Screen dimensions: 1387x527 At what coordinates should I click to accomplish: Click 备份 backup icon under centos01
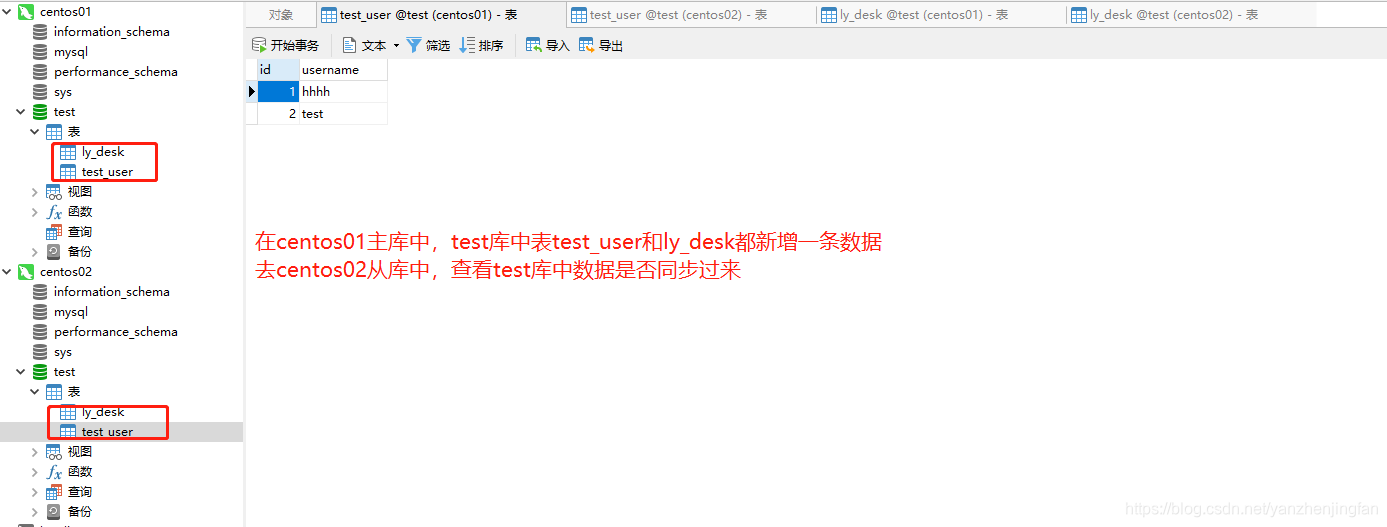tap(54, 252)
